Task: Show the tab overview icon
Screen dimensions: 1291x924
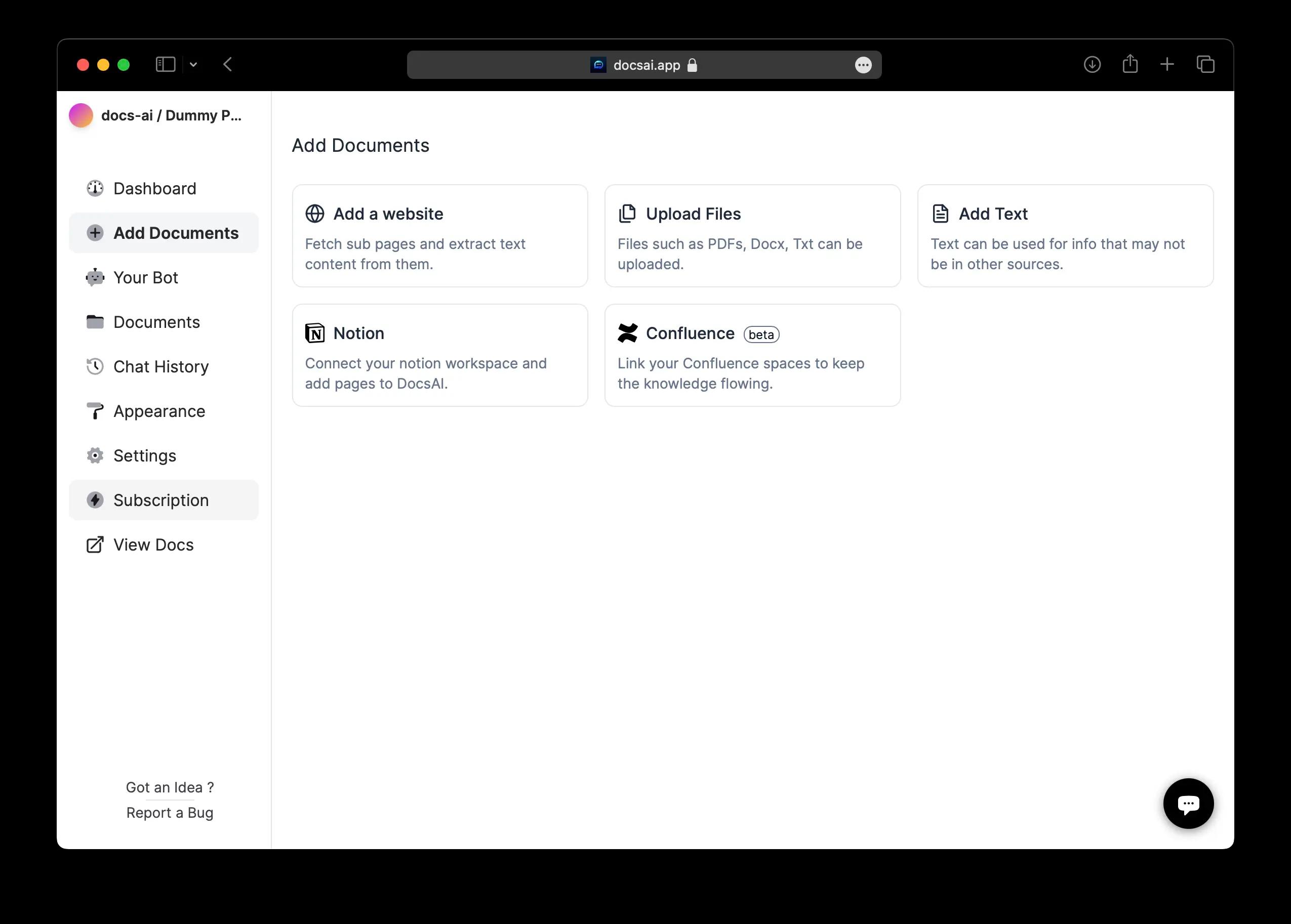Action: pyautogui.click(x=1205, y=65)
